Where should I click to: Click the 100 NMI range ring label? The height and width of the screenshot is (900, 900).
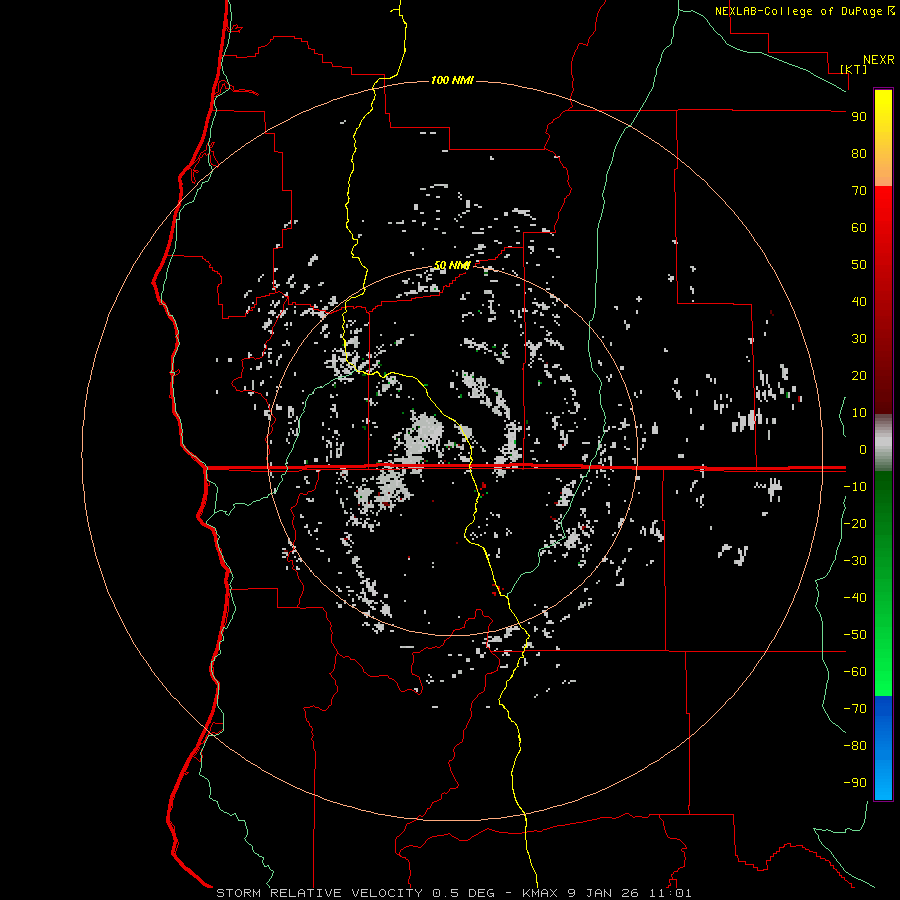click(x=452, y=80)
